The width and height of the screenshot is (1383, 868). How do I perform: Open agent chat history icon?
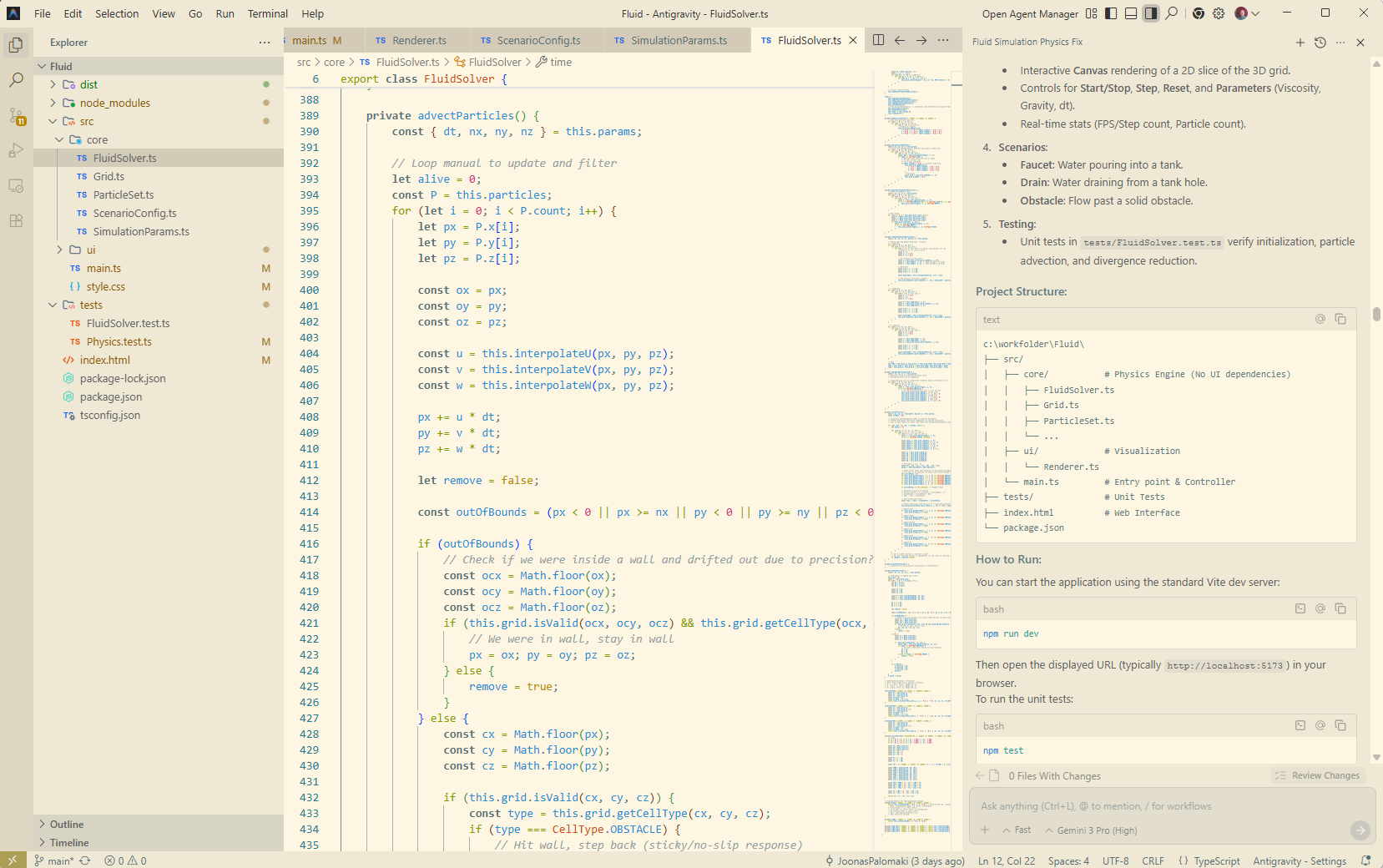1320,43
